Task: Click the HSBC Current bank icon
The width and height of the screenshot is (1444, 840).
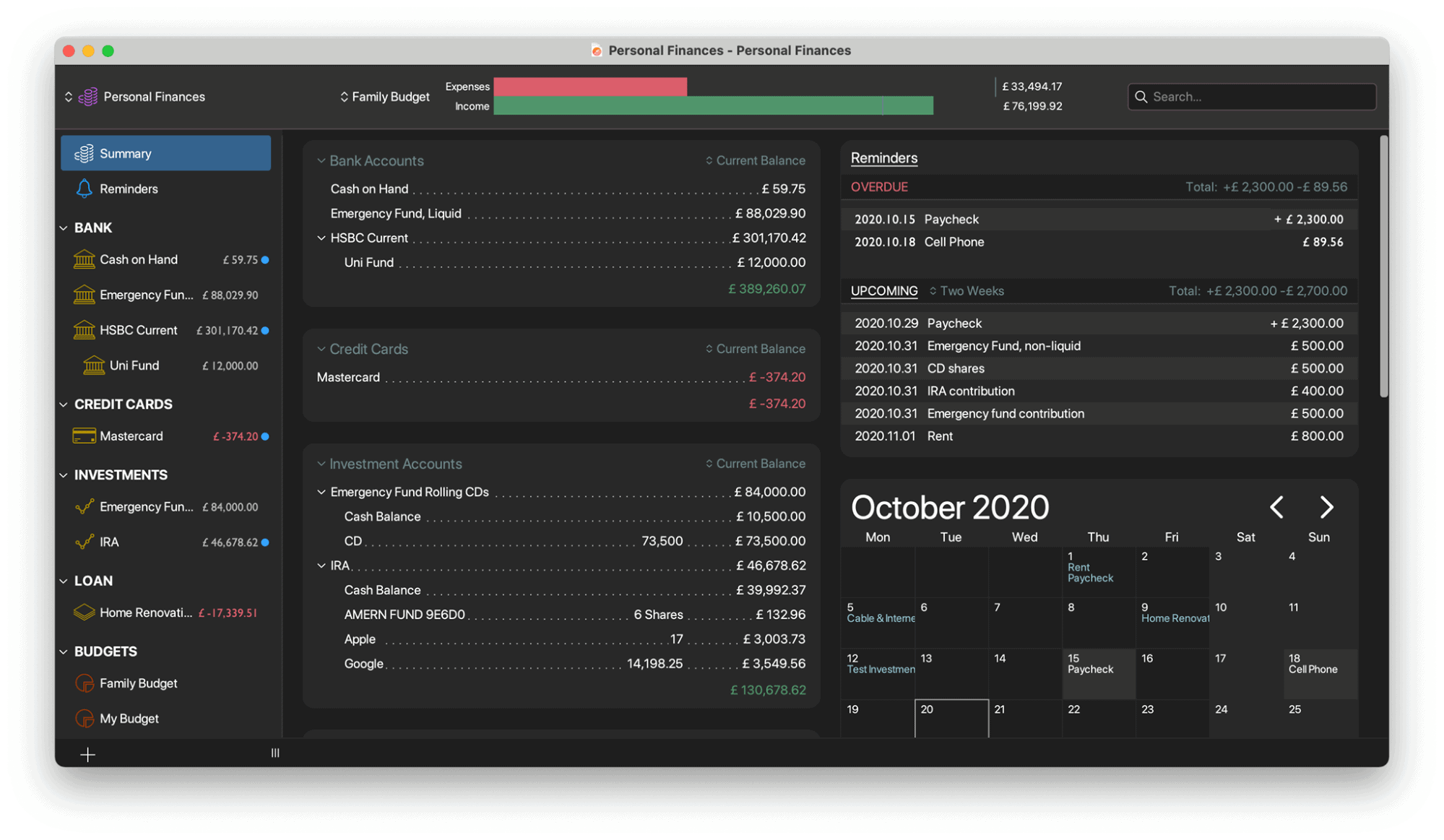Action: pyautogui.click(x=84, y=330)
